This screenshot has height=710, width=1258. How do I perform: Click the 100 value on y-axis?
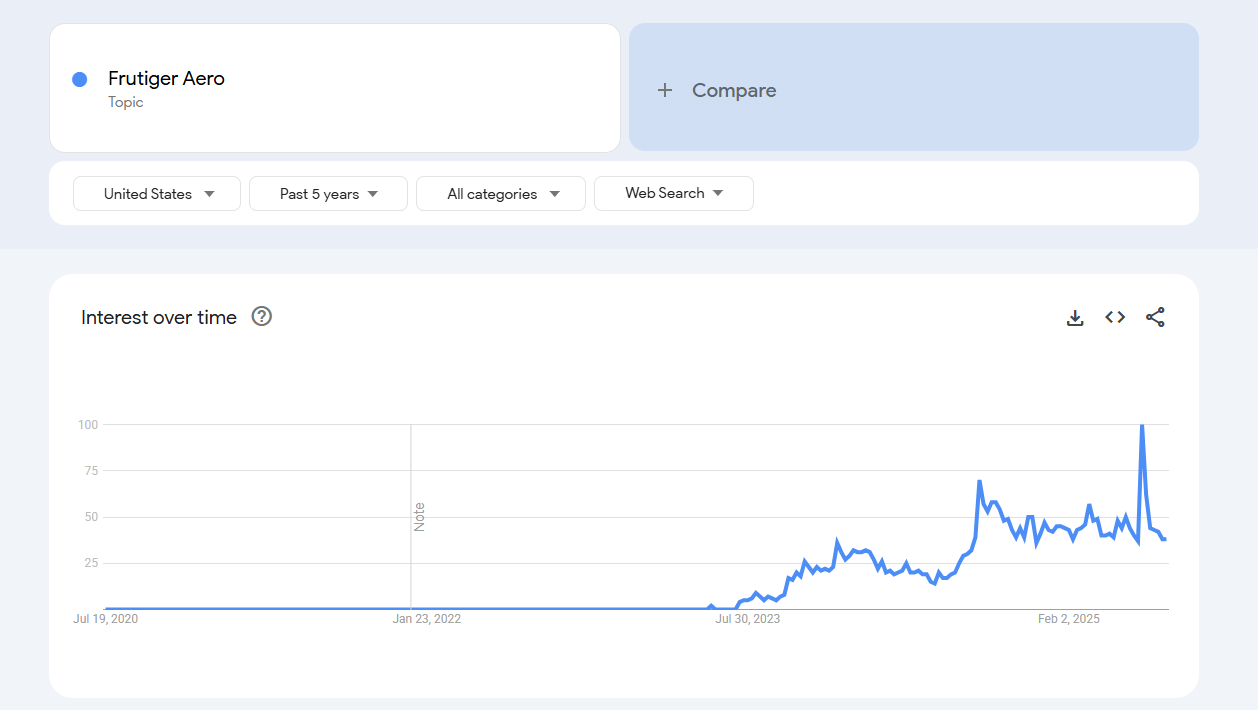coord(88,425)
